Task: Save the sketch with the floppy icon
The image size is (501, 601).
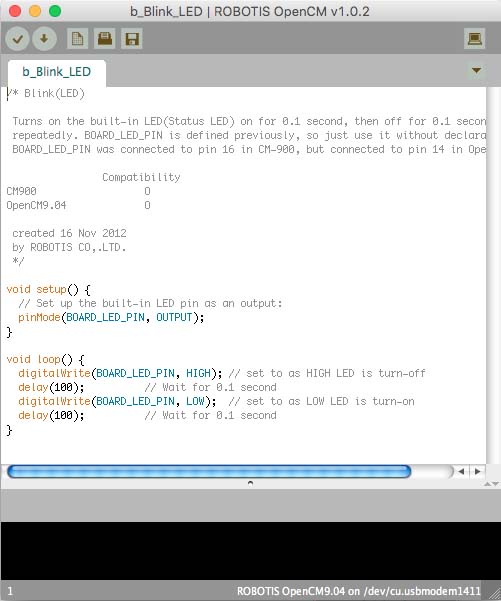Action: click(x=132, y=39)
